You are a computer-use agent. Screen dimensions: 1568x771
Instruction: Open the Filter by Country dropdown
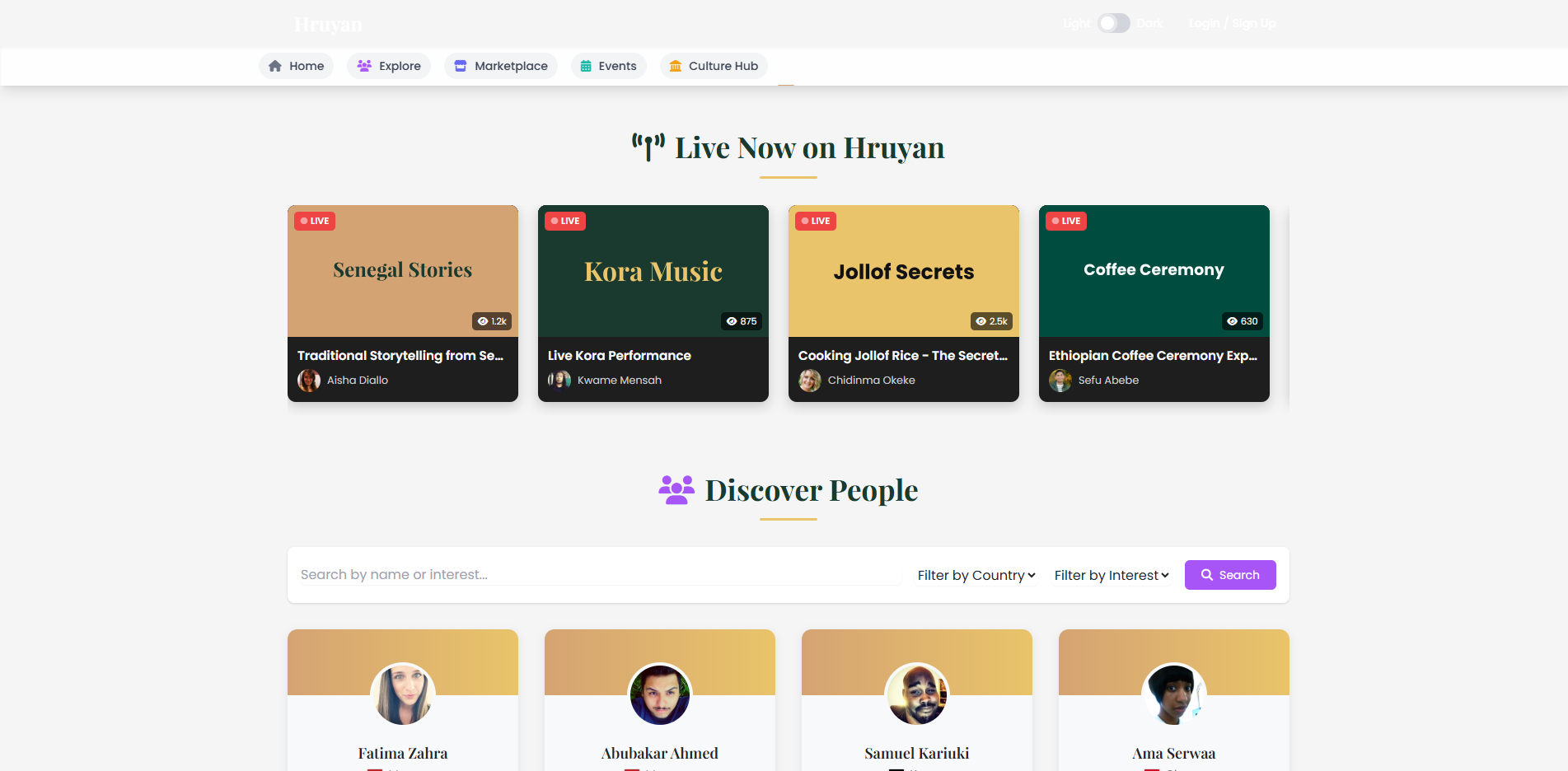[x=976, y=575]
